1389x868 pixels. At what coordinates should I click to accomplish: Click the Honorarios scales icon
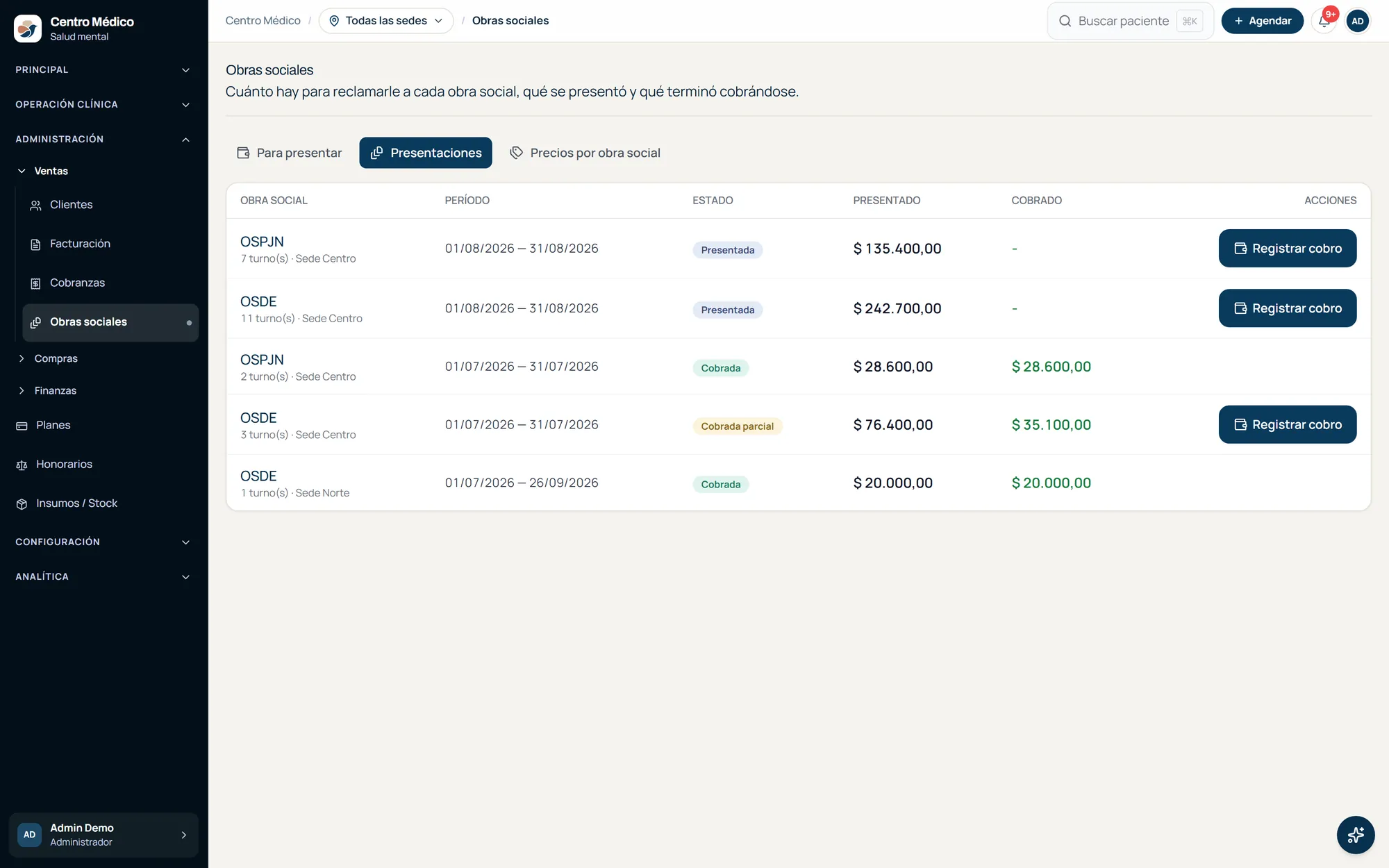(22, 465)
